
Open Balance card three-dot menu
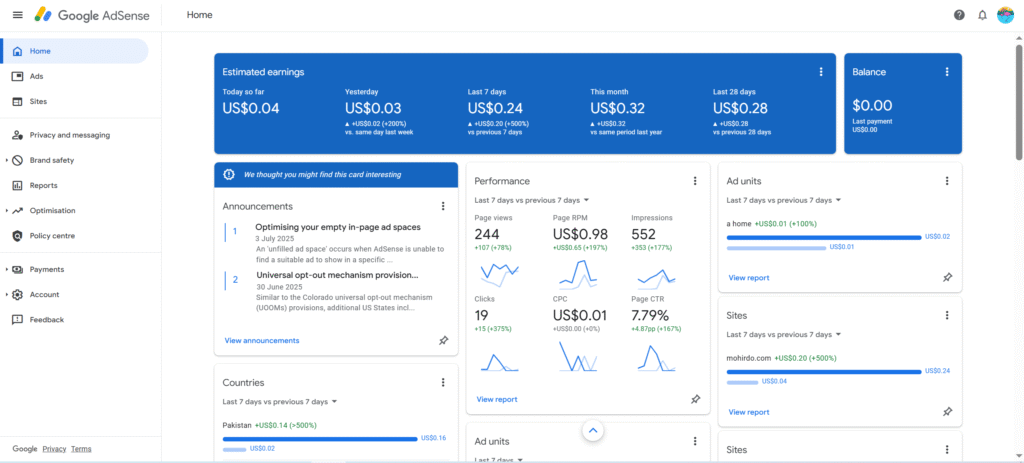[947, 72]
